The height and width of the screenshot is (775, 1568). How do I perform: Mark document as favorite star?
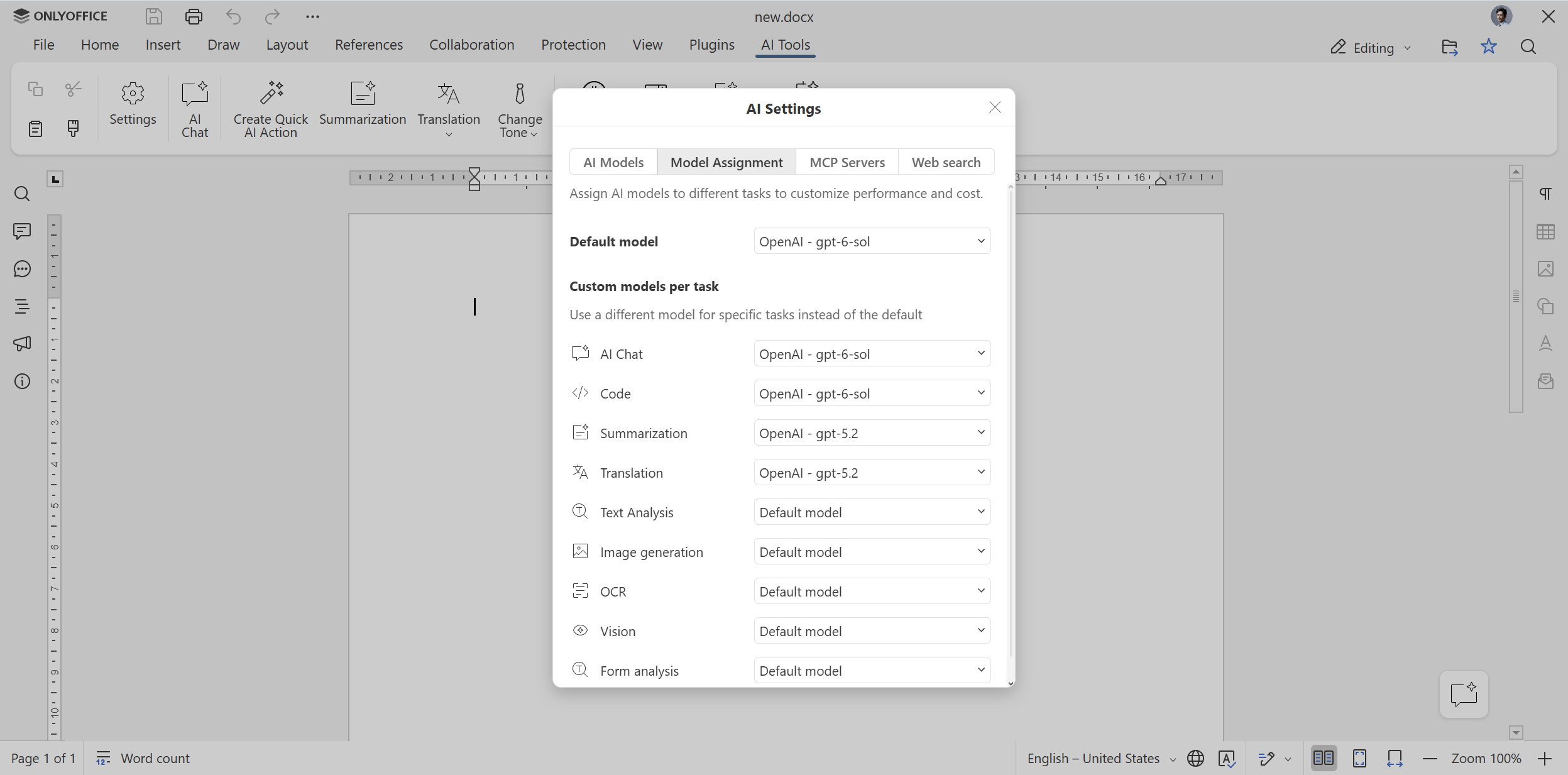tap(1489, 47)
